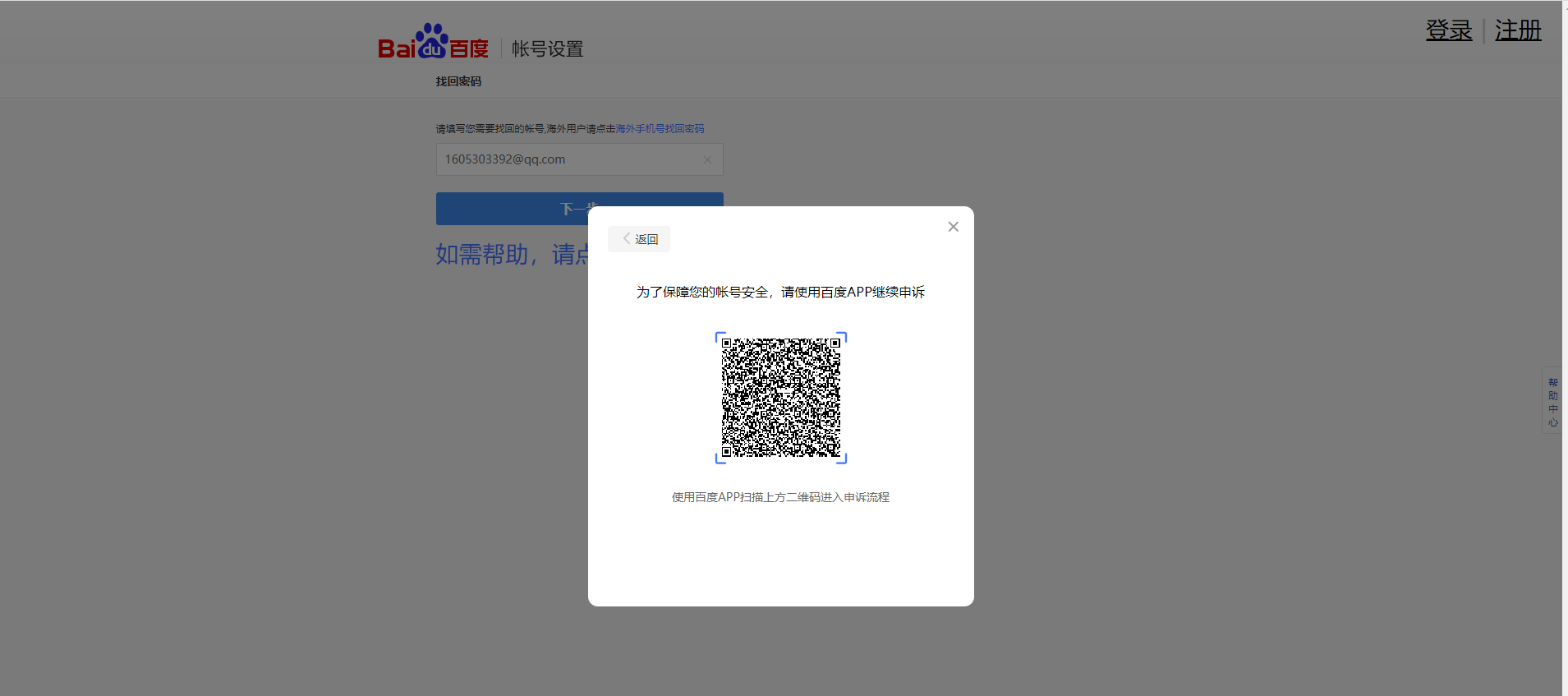
Task: Close the QR code dialog
Action: pyautogui.click(x=953, y=227)
